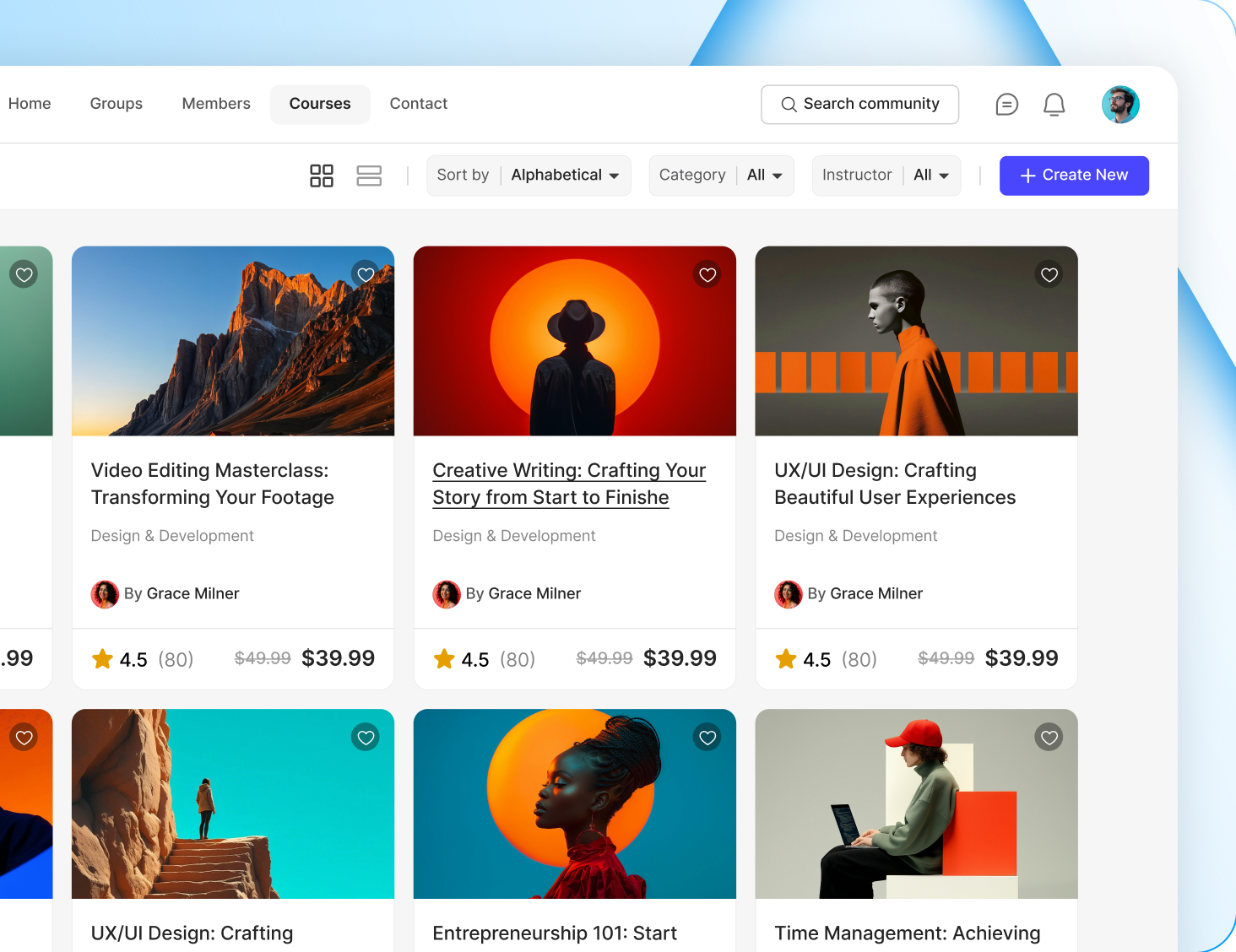Open UX/UI Design: Crafting Beautiful User Experiences title
The image size is (1236, 952).
tap(895, 484)
